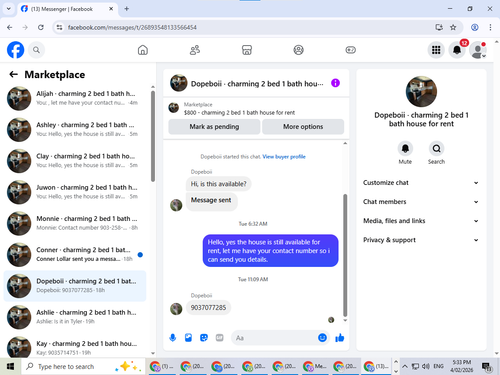Open the View buyer profile link
The height and width of the screenshot is (375, 500).
click(x=284, y=157)
